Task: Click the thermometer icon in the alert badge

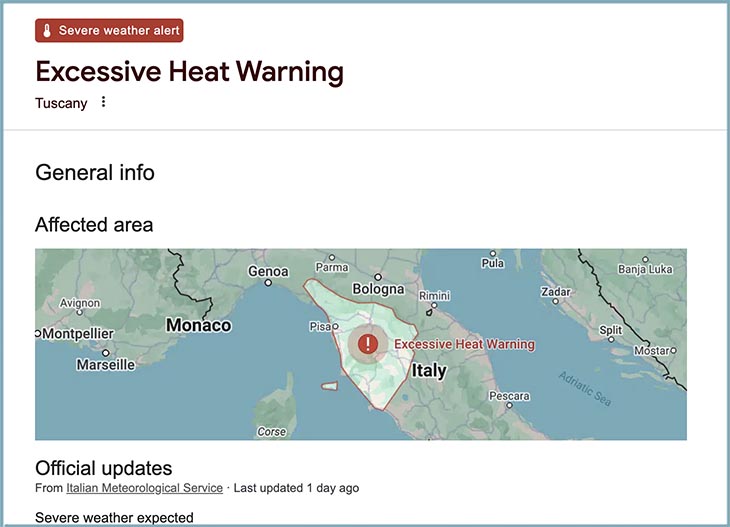Action: click(46, 31)
